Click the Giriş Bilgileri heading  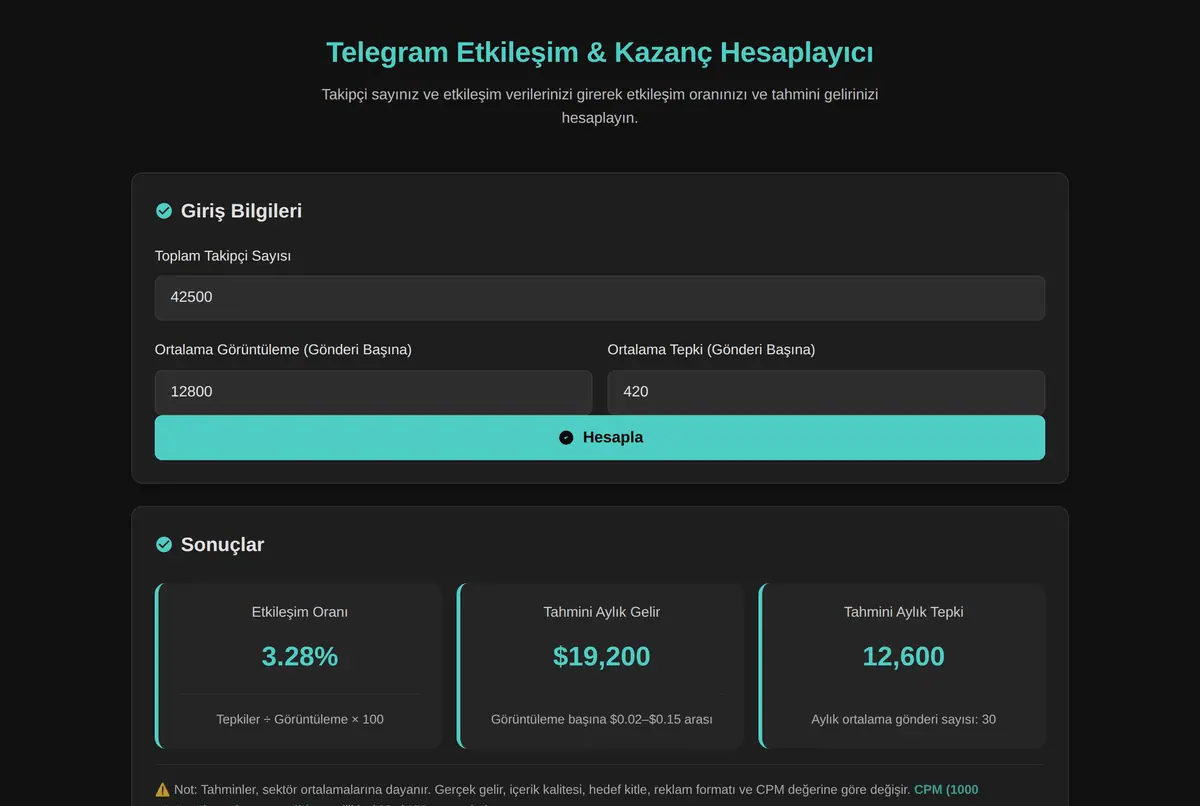click(241, 211)
